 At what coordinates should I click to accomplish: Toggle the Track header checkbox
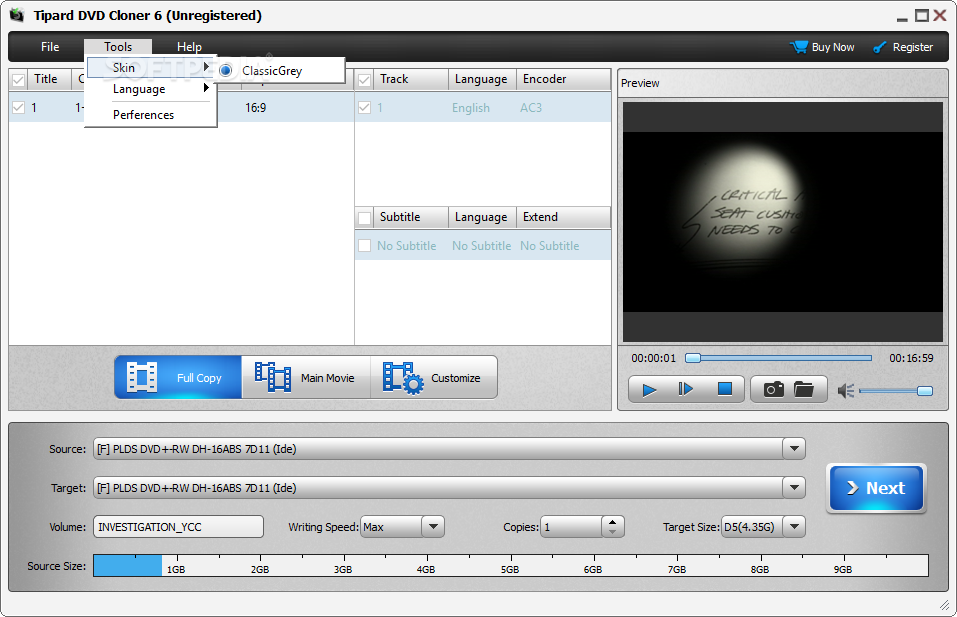pyautogui.click(x=364, y=80)
